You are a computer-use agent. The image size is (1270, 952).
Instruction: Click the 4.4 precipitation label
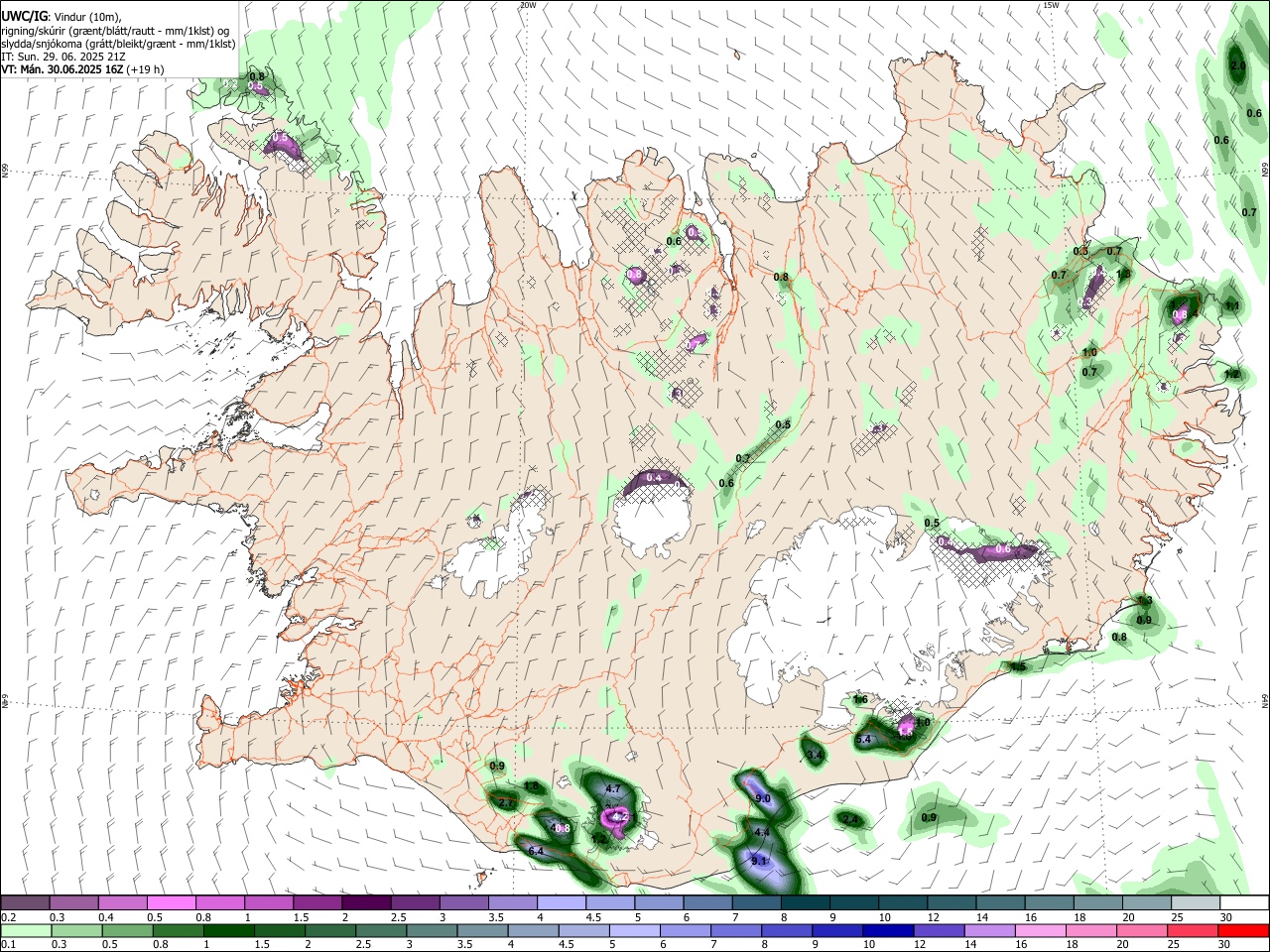tap(762, 833)
